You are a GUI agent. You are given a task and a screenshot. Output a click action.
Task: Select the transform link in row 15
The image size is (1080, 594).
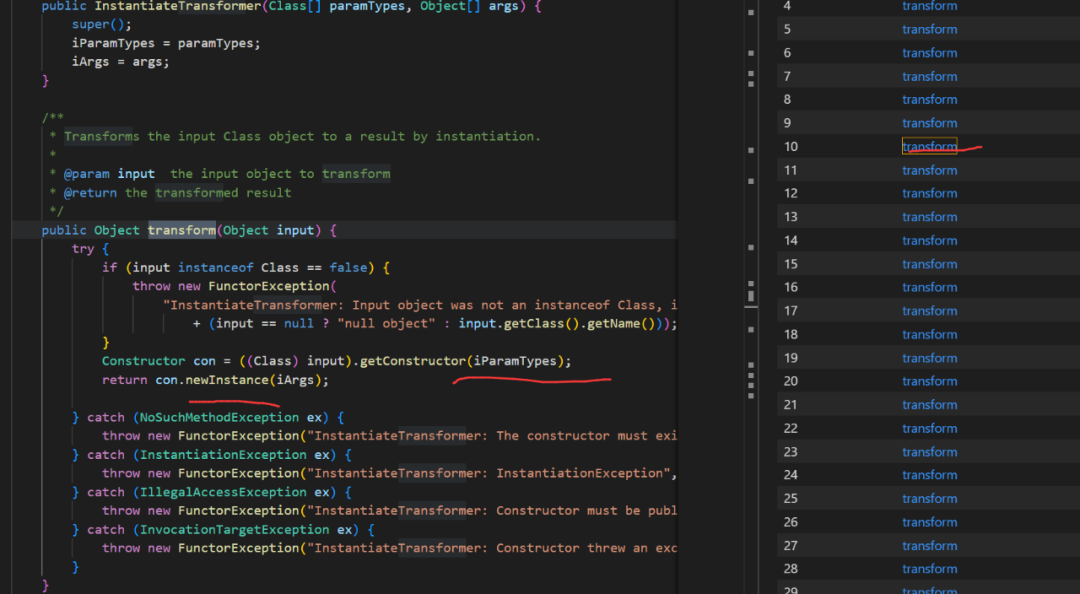929,264
